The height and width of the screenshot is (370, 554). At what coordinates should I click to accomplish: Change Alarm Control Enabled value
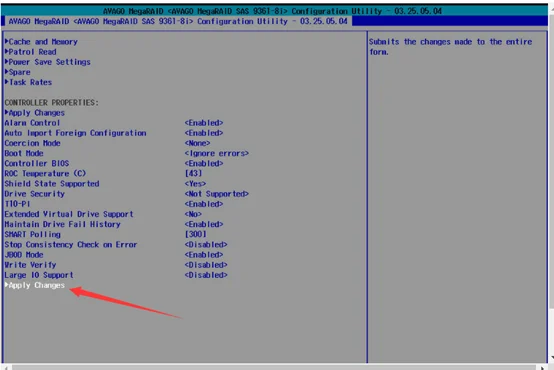(204, 123)
